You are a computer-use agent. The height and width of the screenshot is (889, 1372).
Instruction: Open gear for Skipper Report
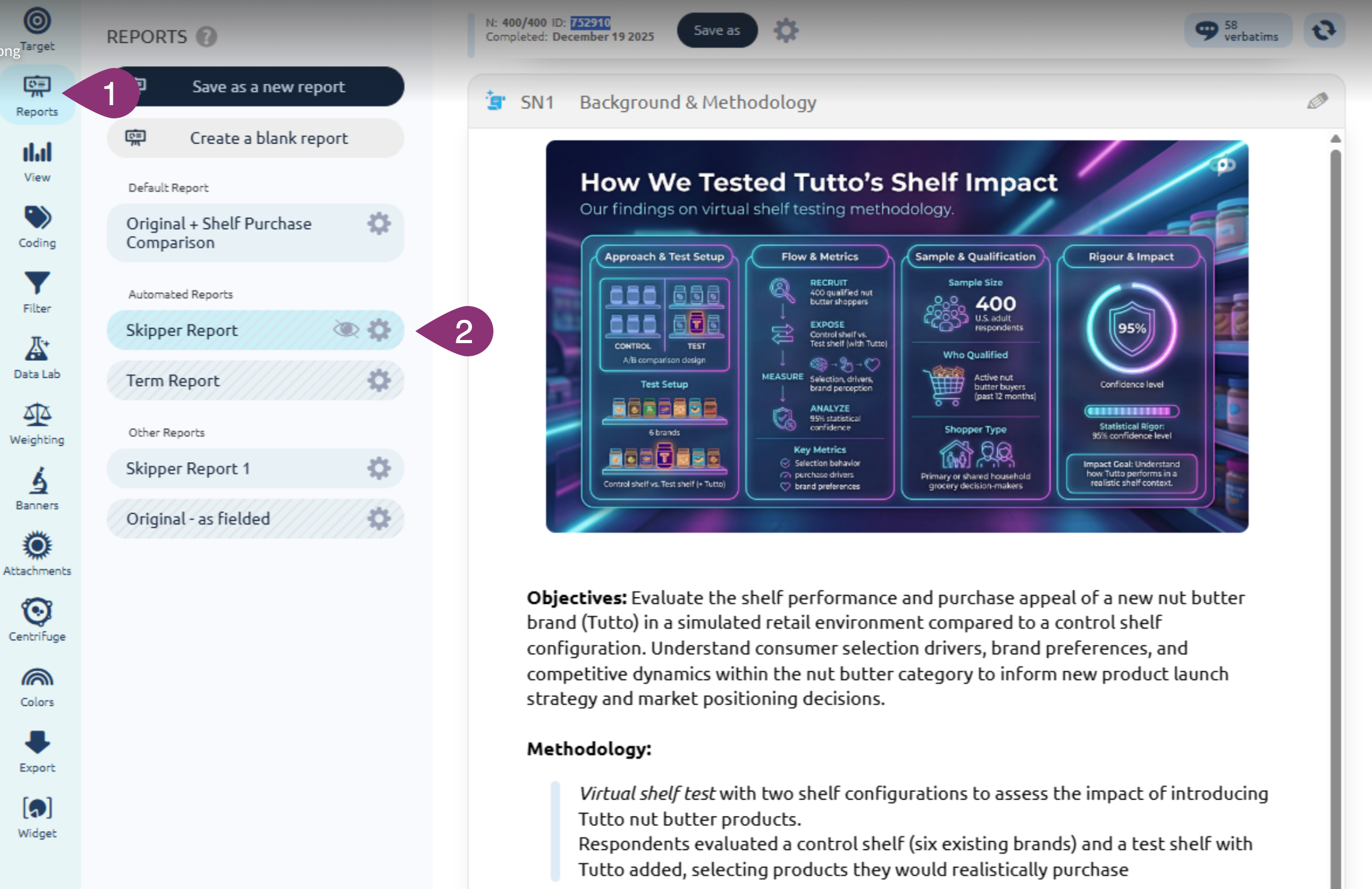(x=379, y=330)
